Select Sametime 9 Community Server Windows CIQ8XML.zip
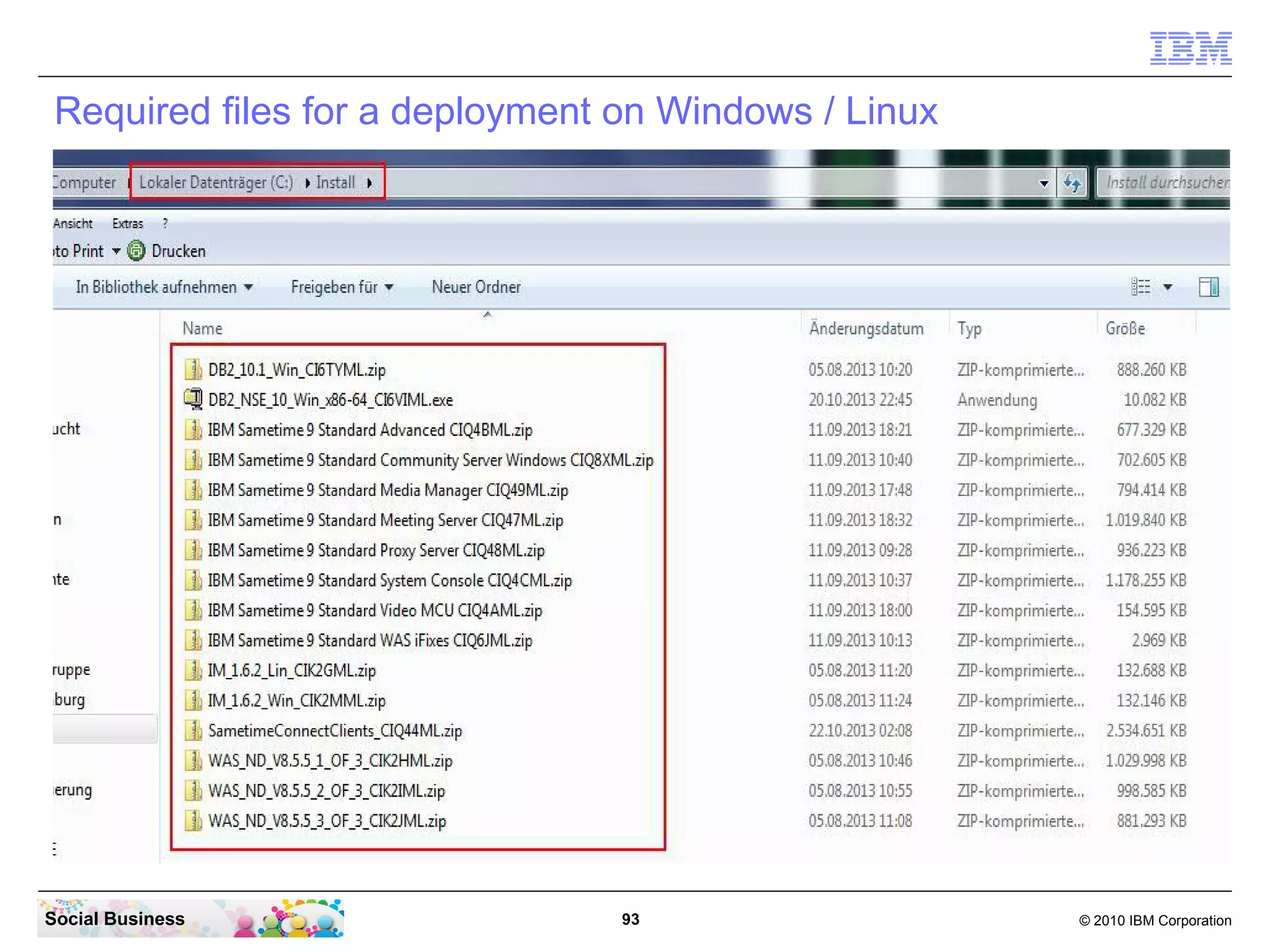1270x952 pixels. (430, 460)
